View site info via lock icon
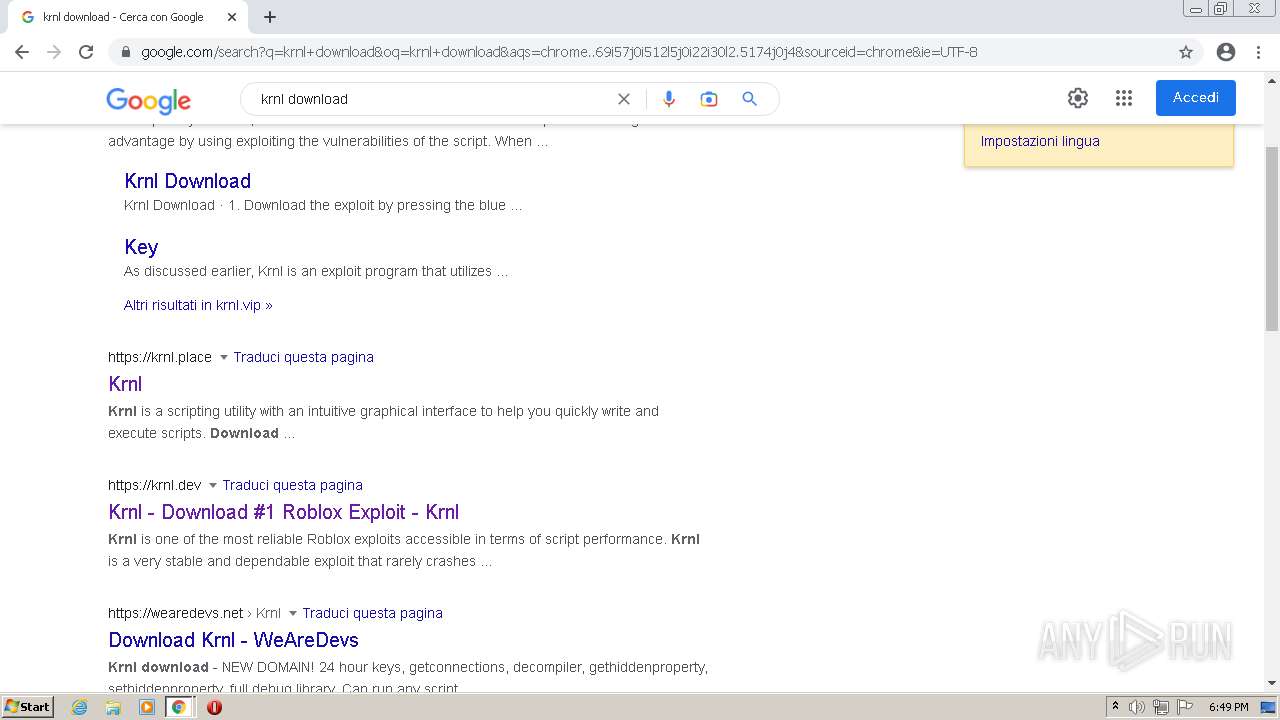Viewport: 1280px width, 720px height. pos(125,52)
